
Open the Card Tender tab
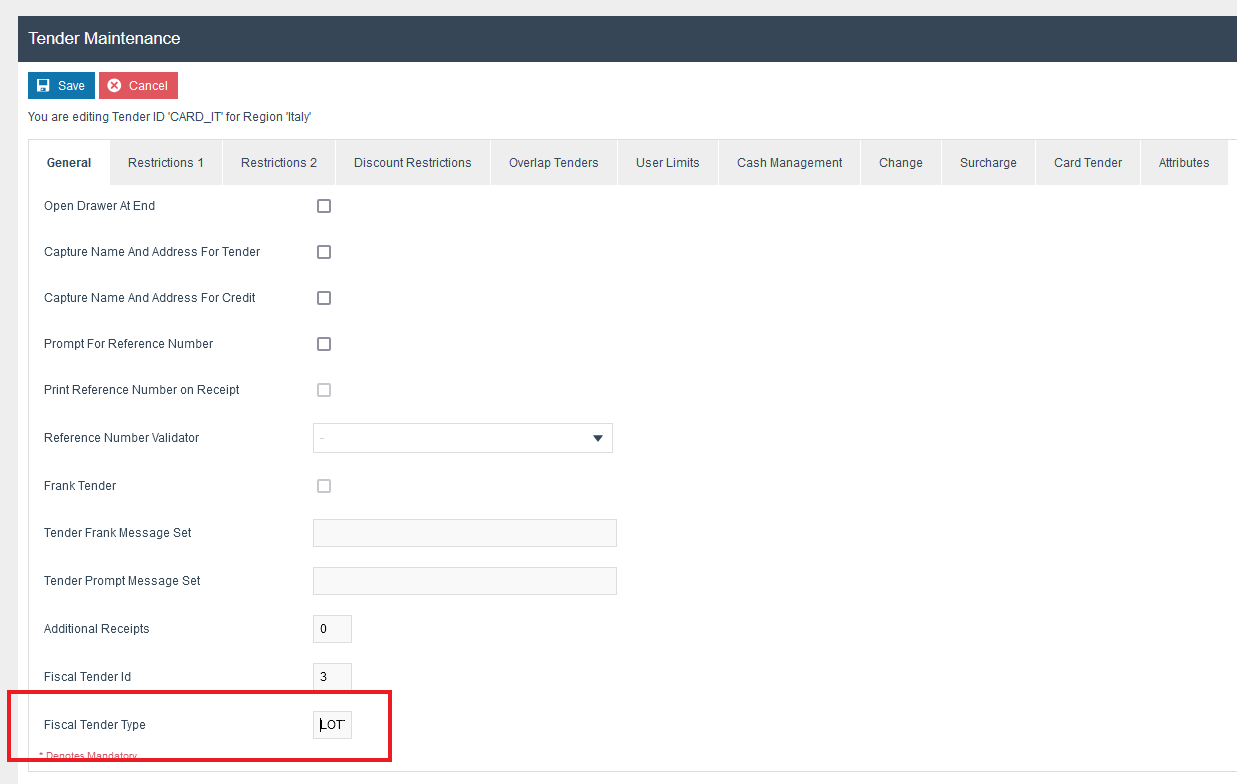1088,163
